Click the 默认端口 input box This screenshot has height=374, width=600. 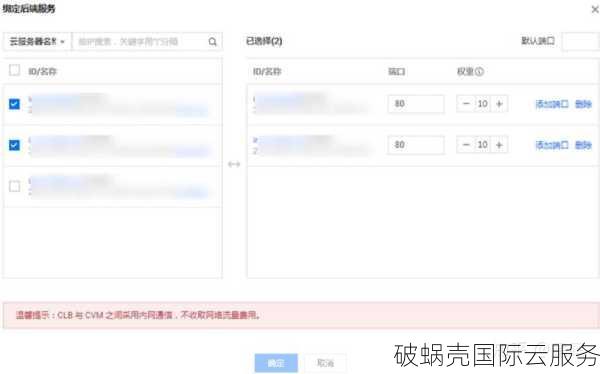[x=580, y=41]
